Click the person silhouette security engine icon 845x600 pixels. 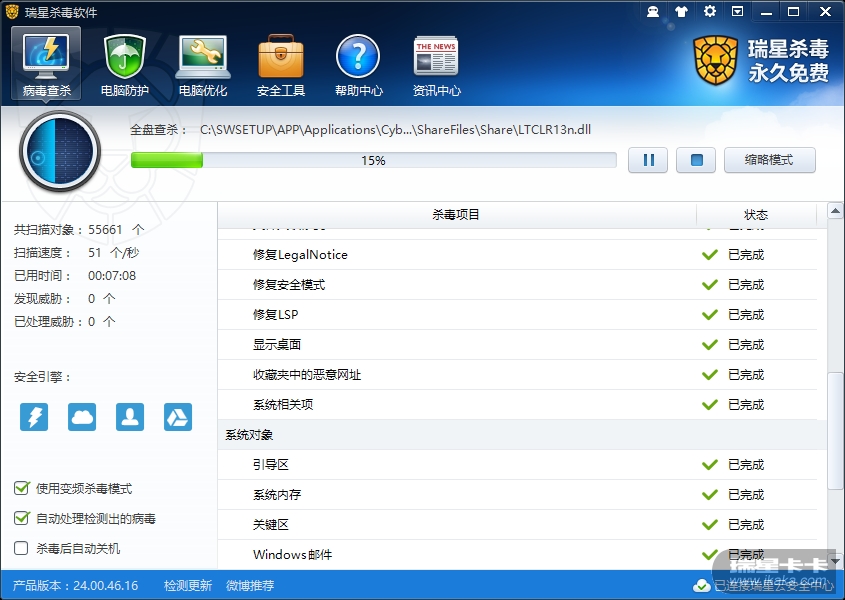[x=130, y=417]
